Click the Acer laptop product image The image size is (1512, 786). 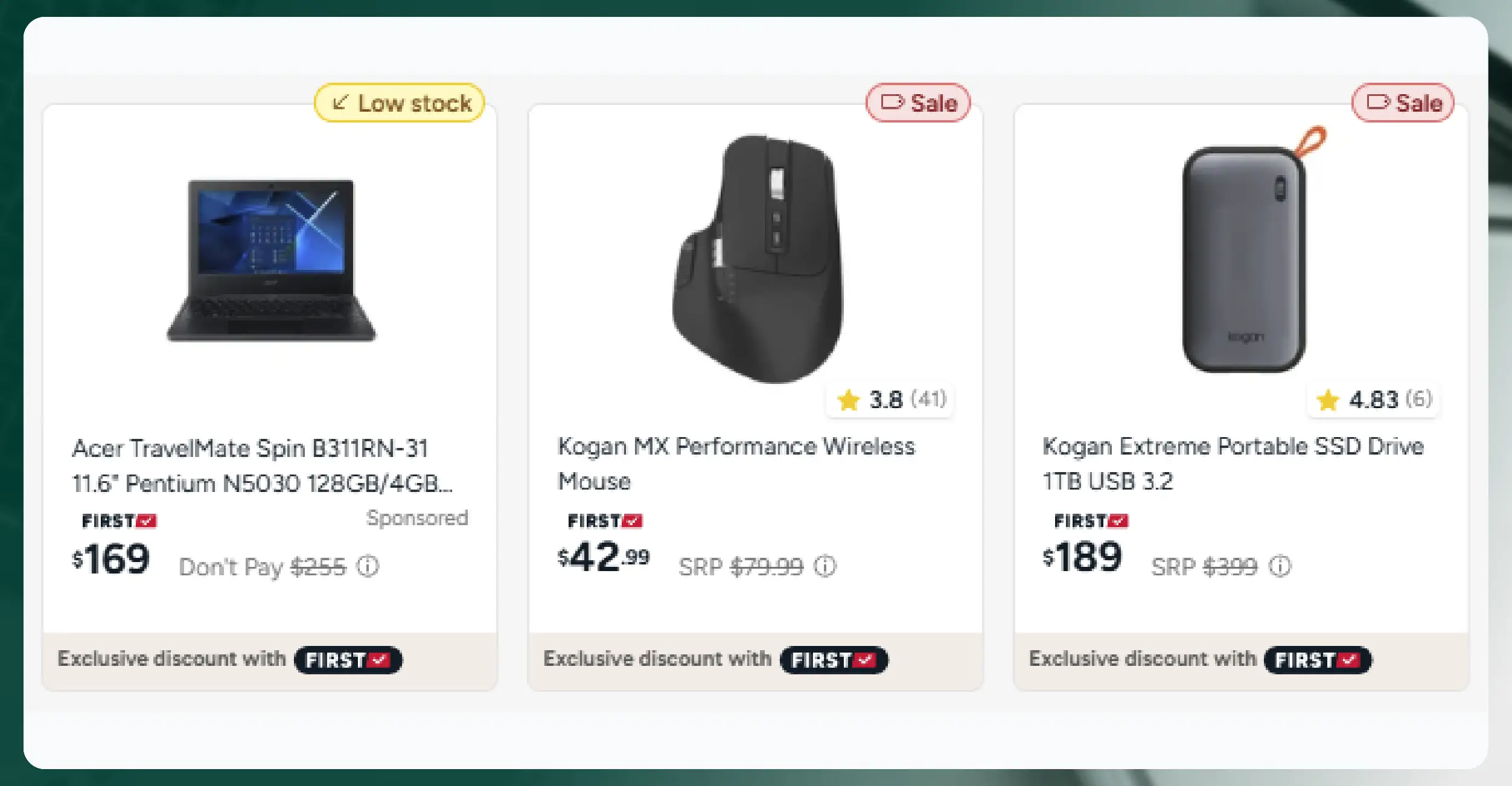(271, 260)
